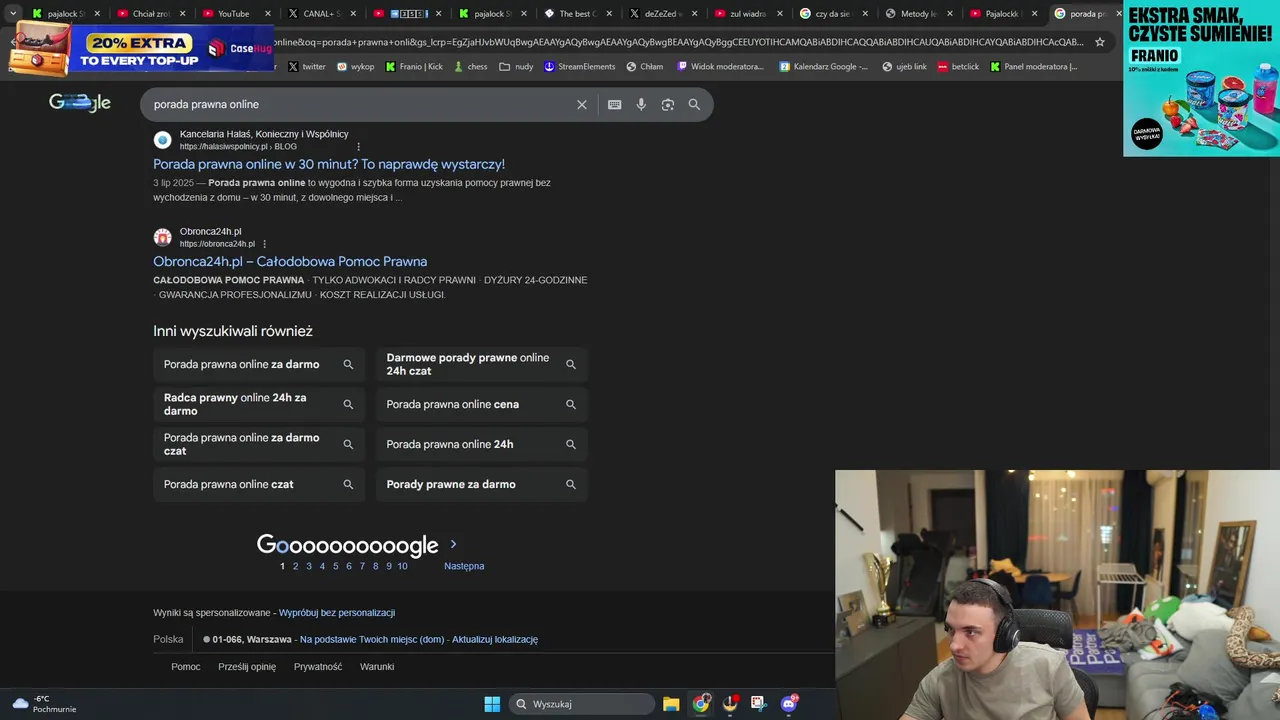The height and width of the screenshot is (720, 1280).
Task: Open Snipping Tool from the taskbar
Action: pyautogui.click(x=758, y=704)
